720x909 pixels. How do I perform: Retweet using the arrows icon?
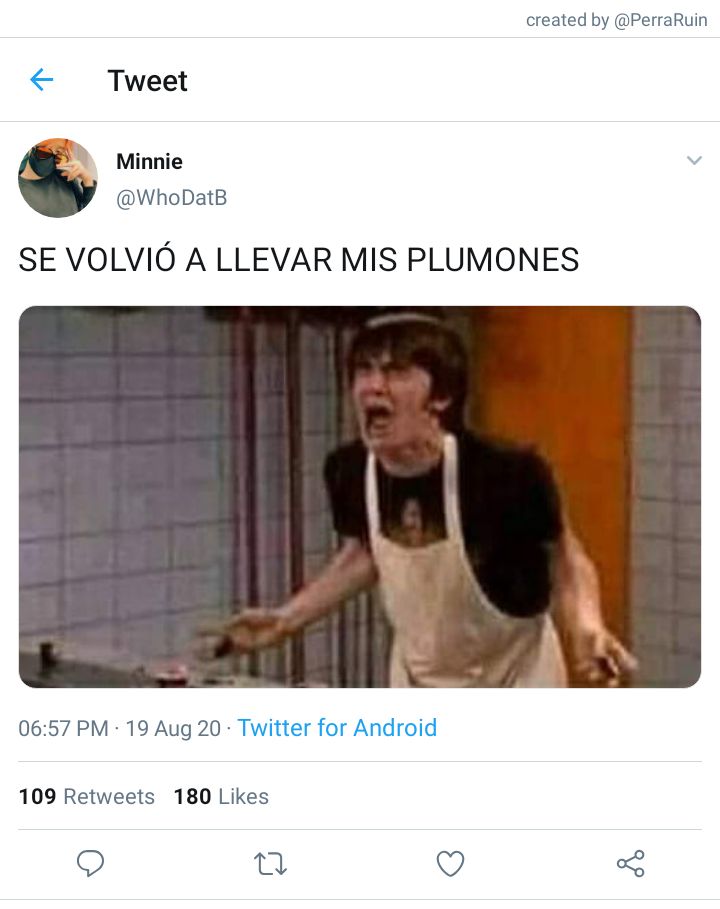270,864
